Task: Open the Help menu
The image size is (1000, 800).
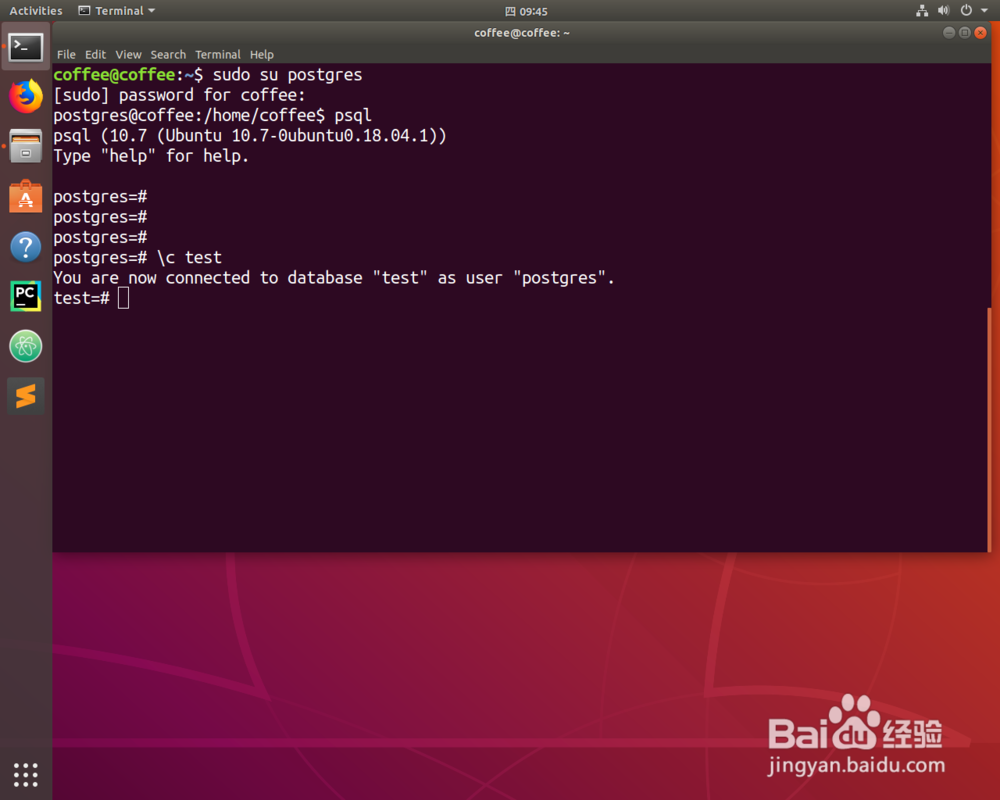Action: (x=261, y=54)
